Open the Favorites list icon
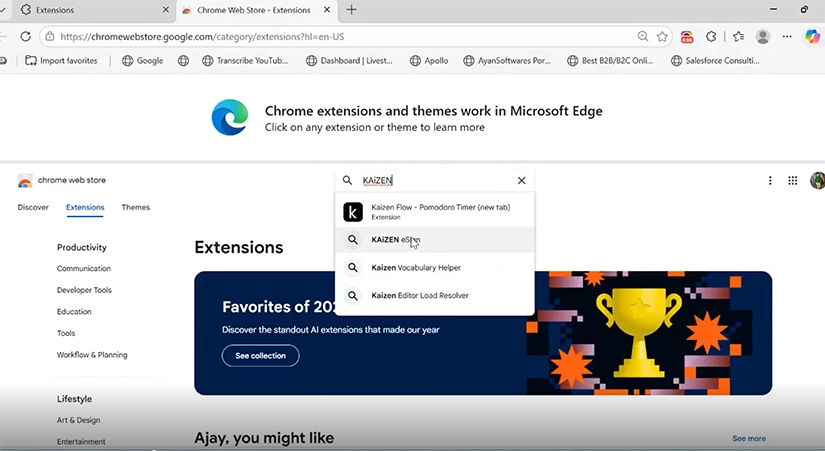The height and width of the screenshot is (451, 825). 738,36
